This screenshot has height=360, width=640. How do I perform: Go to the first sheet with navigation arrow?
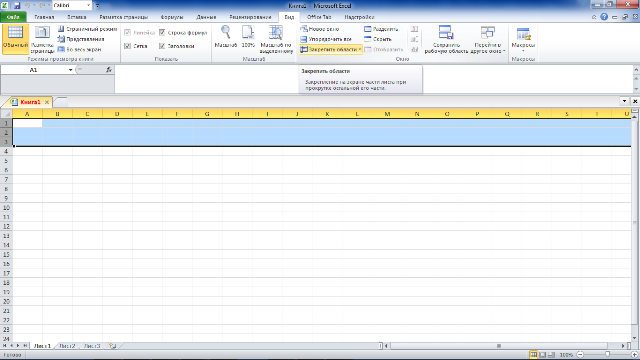tap(4, 346)
